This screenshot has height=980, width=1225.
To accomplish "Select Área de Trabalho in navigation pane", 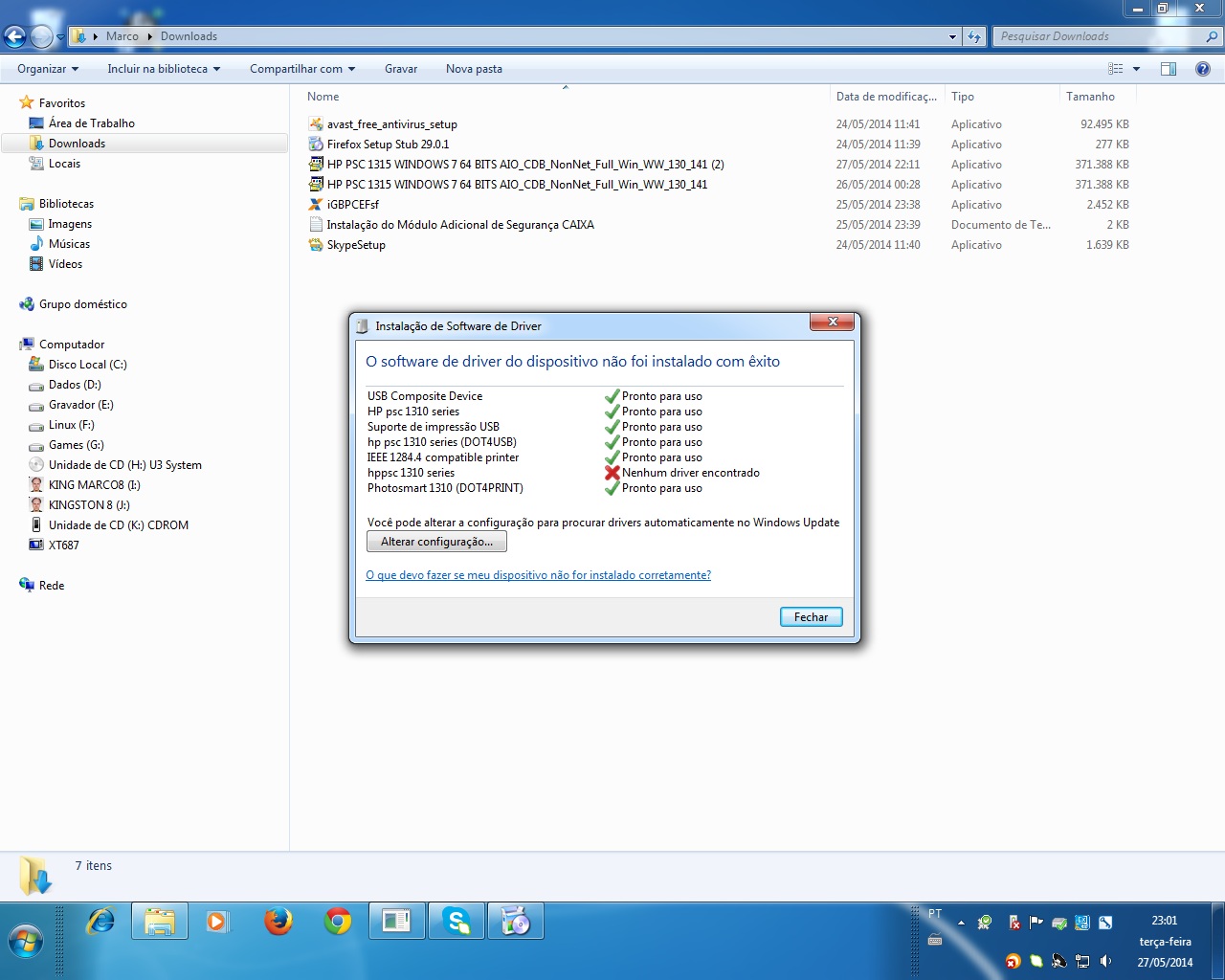I will (x=92, y=123).
